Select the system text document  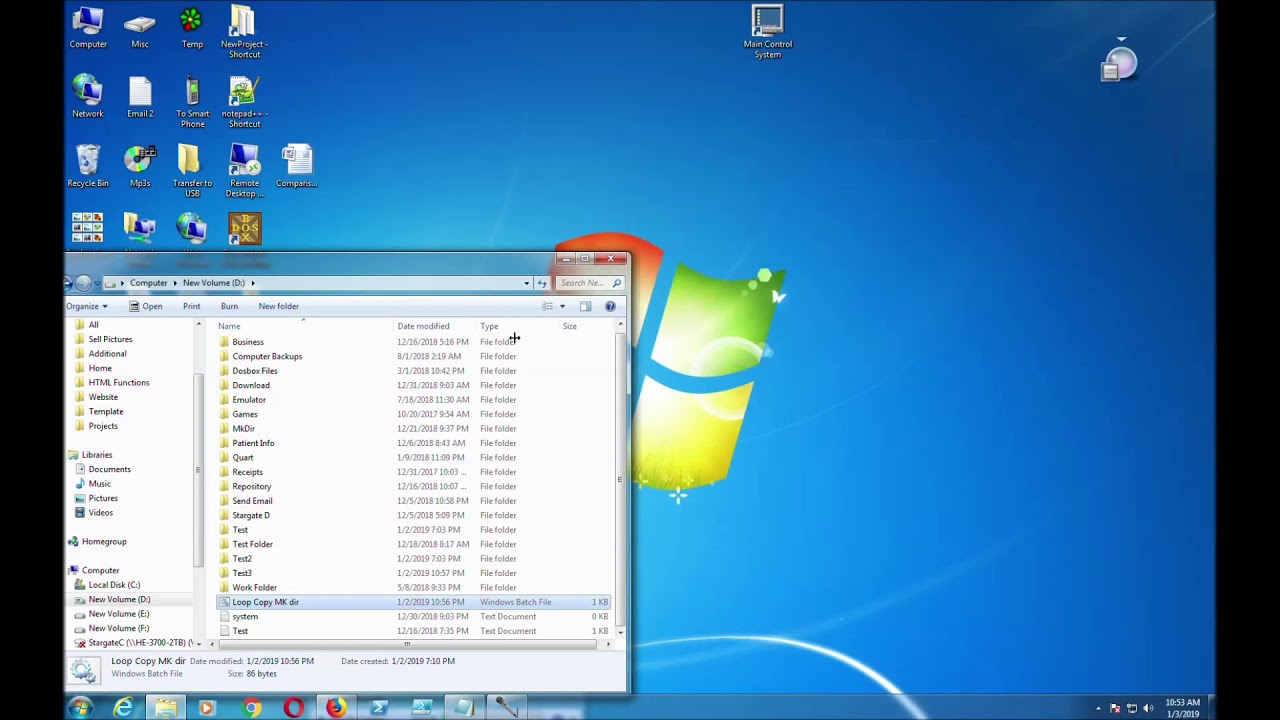pyautogui.click(x=413, y=617)
